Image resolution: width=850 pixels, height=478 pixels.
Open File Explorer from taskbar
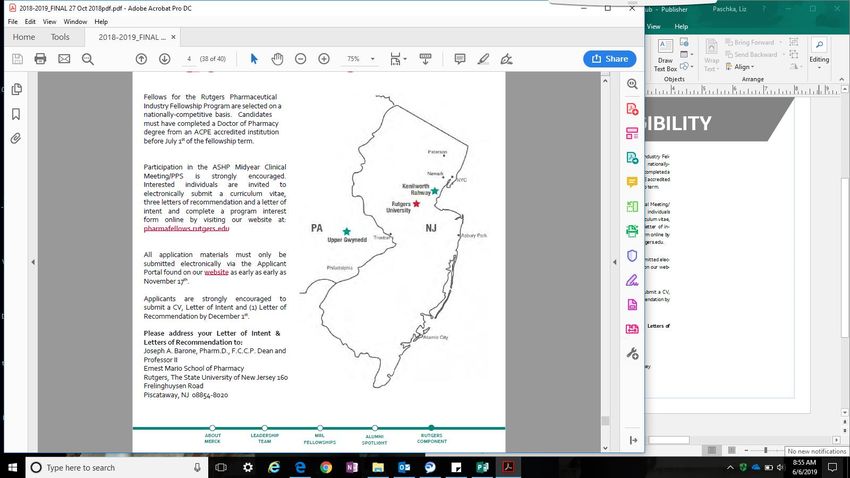pos(378,467)
